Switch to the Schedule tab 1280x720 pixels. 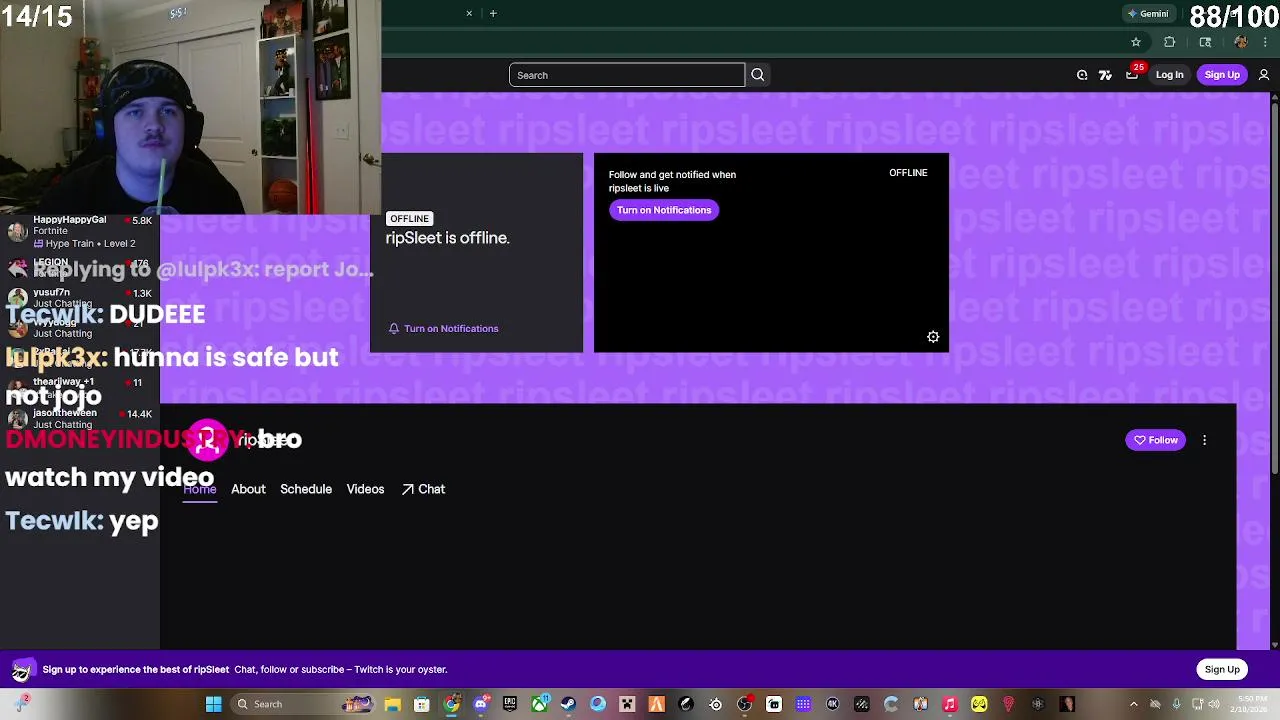pyautogui.click(x=306, y=489)
